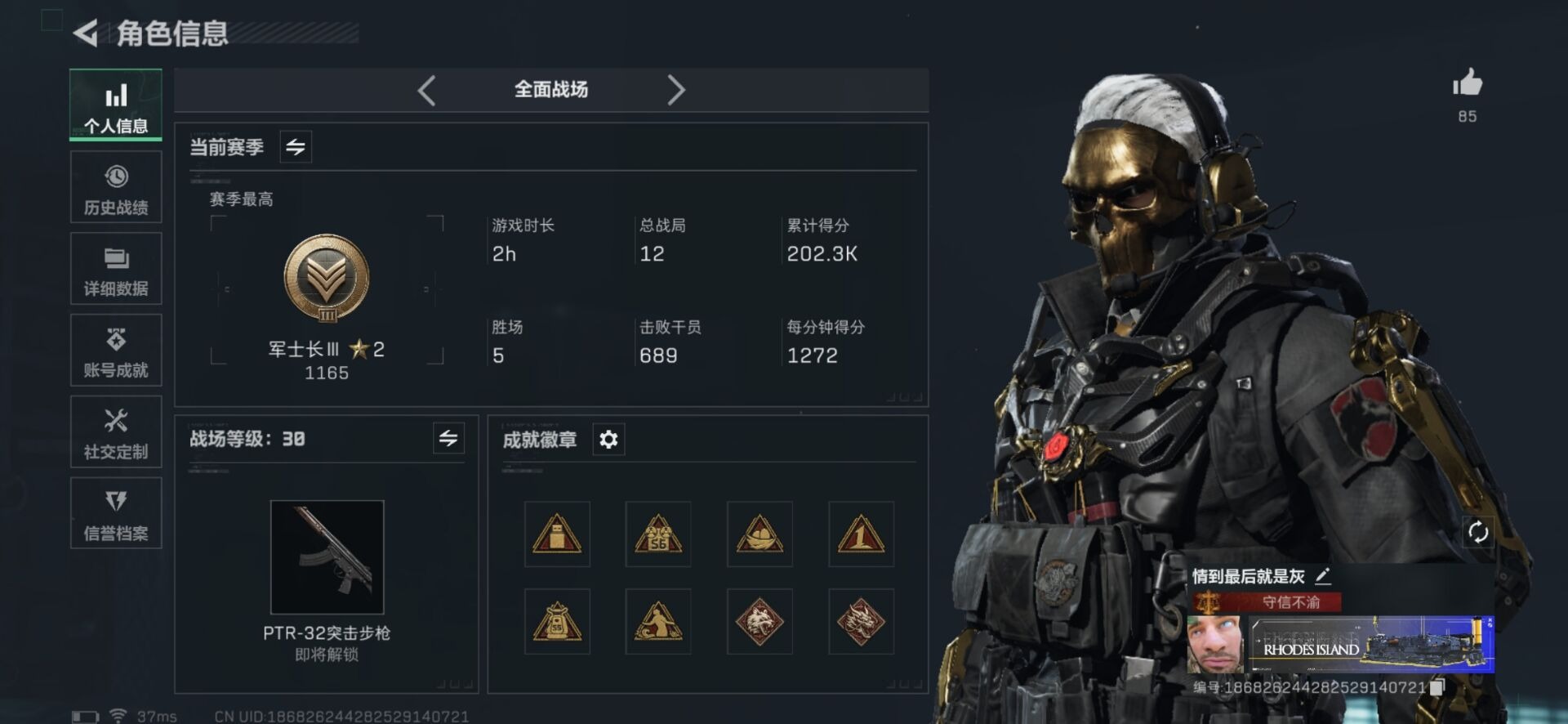
Task: Give a thumbs-up like to this profile
Action: [x=1468, y=83]
